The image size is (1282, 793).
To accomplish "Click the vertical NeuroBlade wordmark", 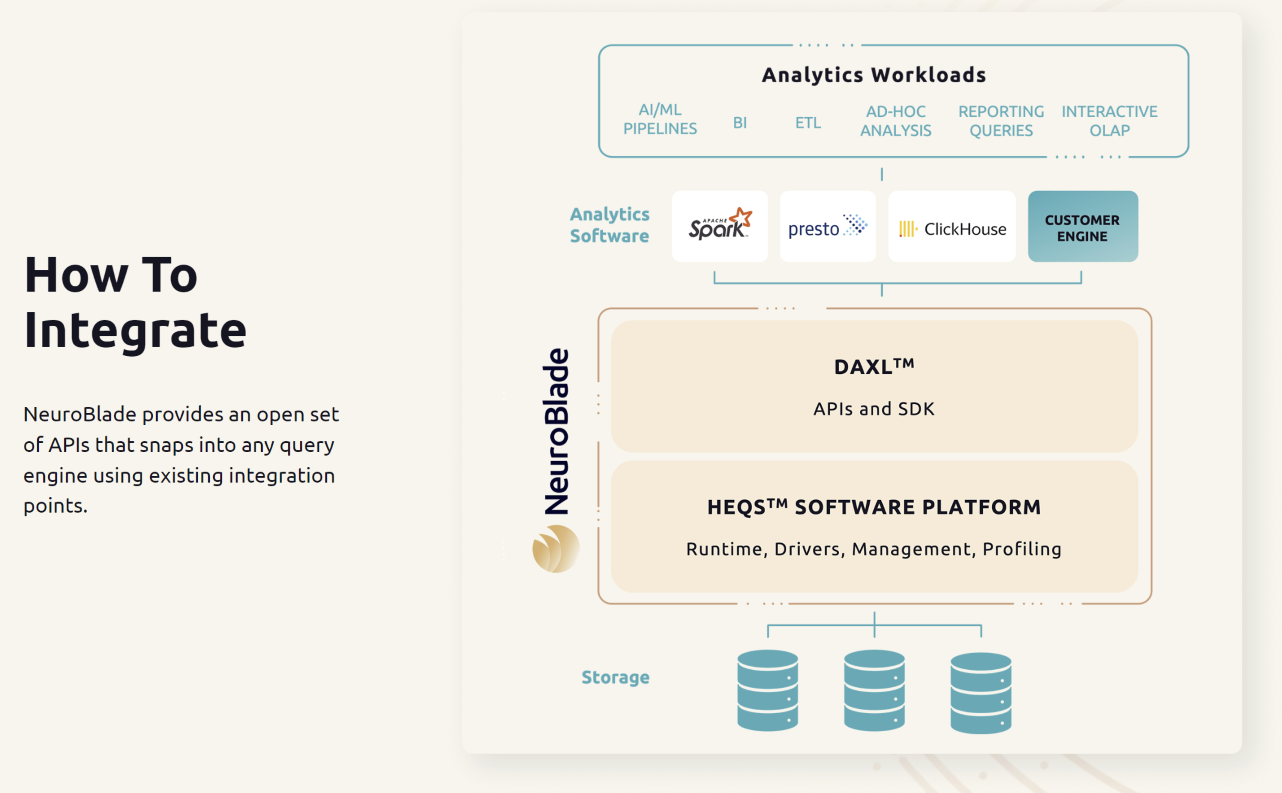I will pos(556,432).
